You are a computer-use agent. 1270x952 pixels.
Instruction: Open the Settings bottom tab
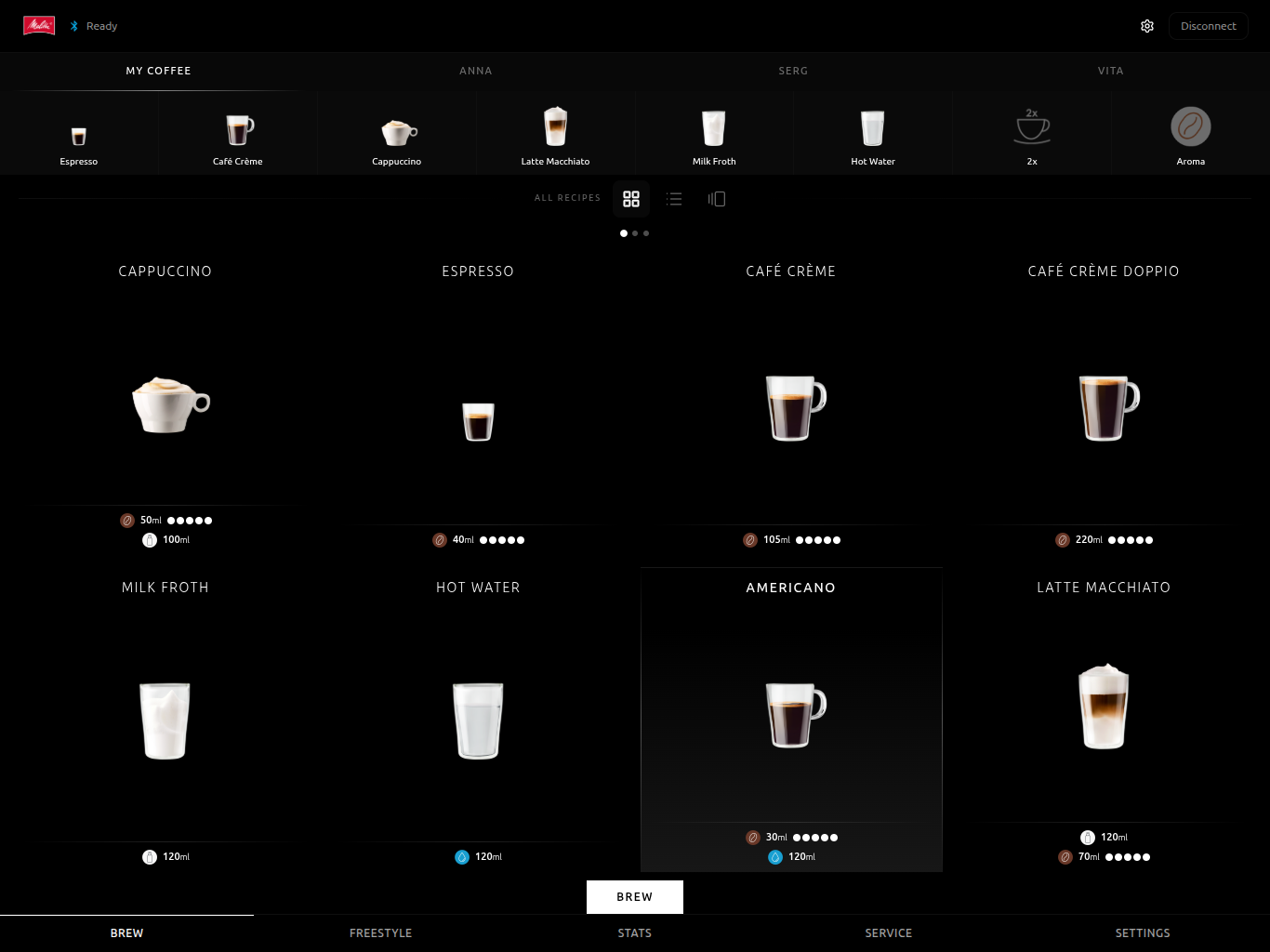coord(1143,933)
